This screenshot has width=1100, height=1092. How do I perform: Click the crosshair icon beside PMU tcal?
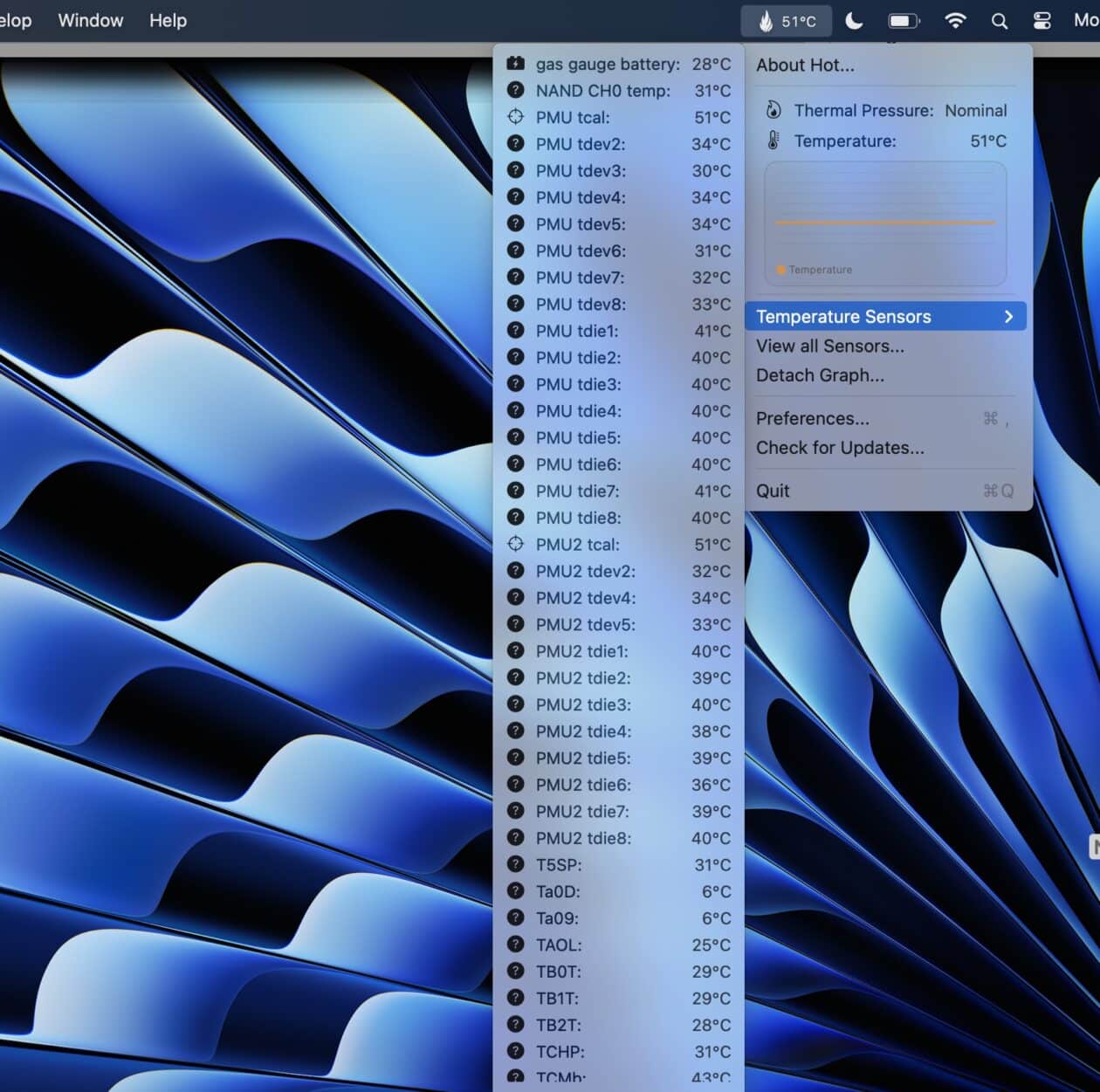(515, 117)
